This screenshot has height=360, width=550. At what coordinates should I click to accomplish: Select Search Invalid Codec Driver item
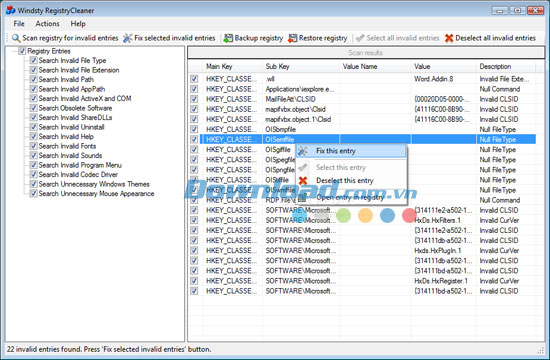(78, 174)
